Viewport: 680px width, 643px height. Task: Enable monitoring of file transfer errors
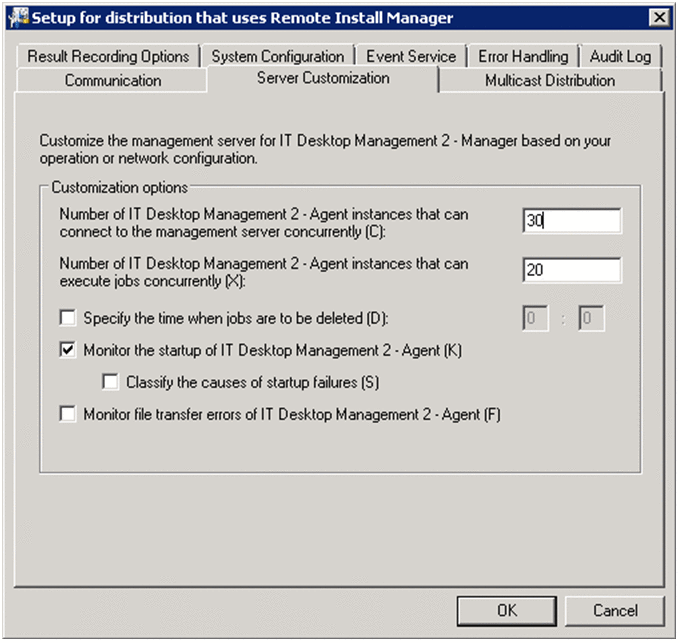(68, 414)
